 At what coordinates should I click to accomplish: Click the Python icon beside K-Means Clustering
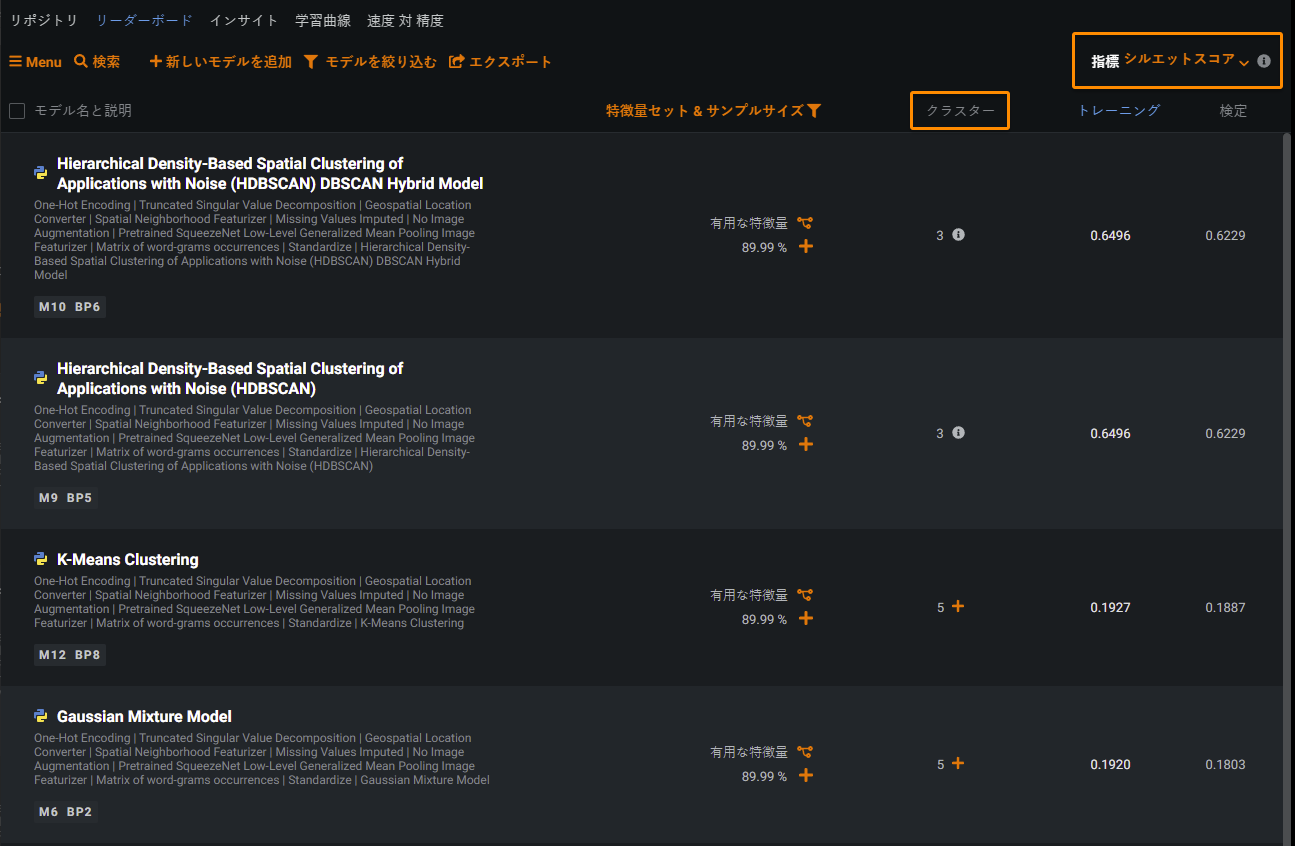[41, 559]
